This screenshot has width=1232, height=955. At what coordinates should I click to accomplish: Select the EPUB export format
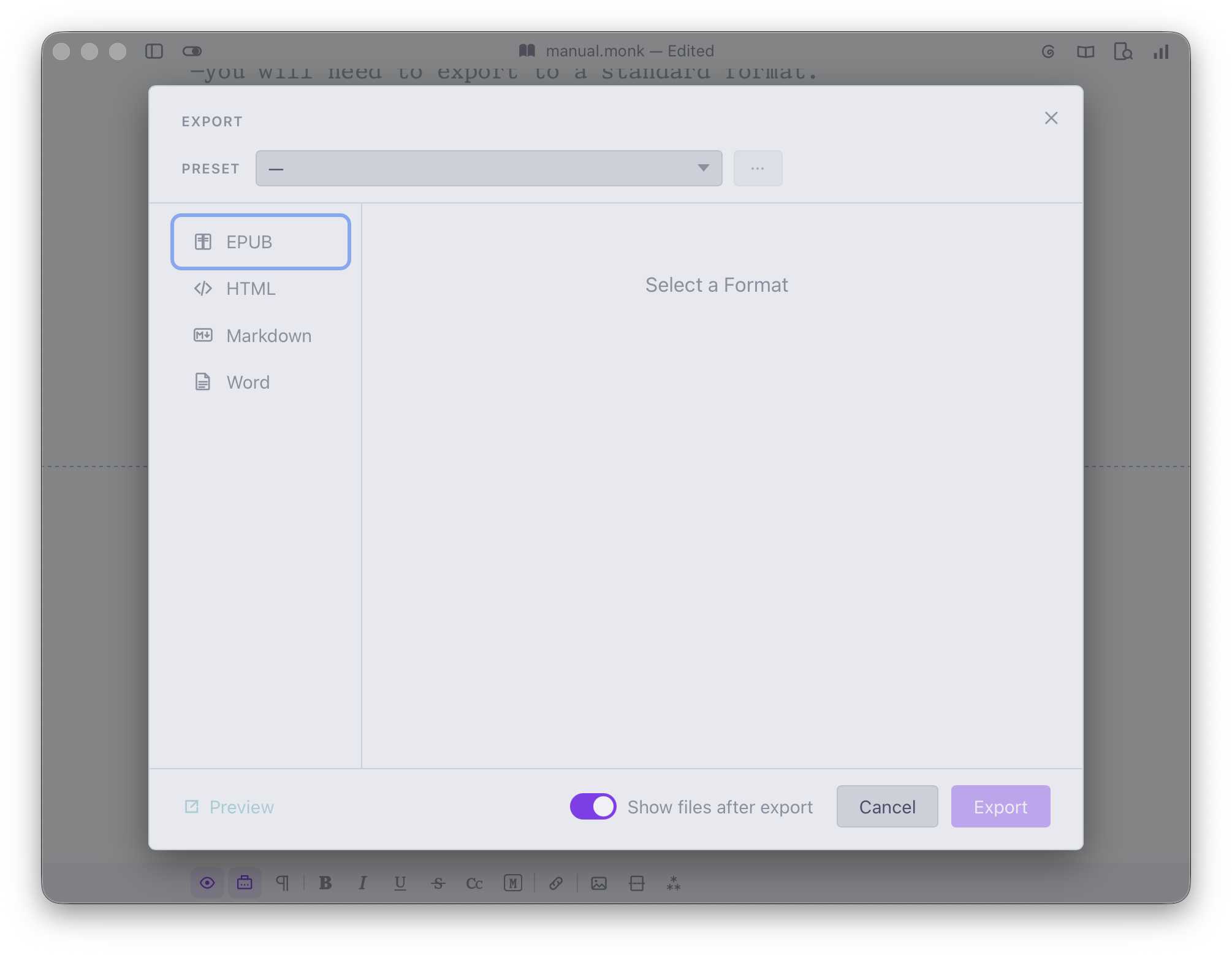tap(260, 242)
